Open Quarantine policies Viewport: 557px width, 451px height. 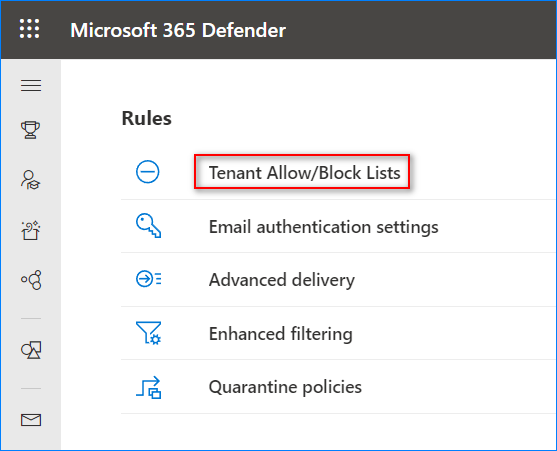click(285, 387)
